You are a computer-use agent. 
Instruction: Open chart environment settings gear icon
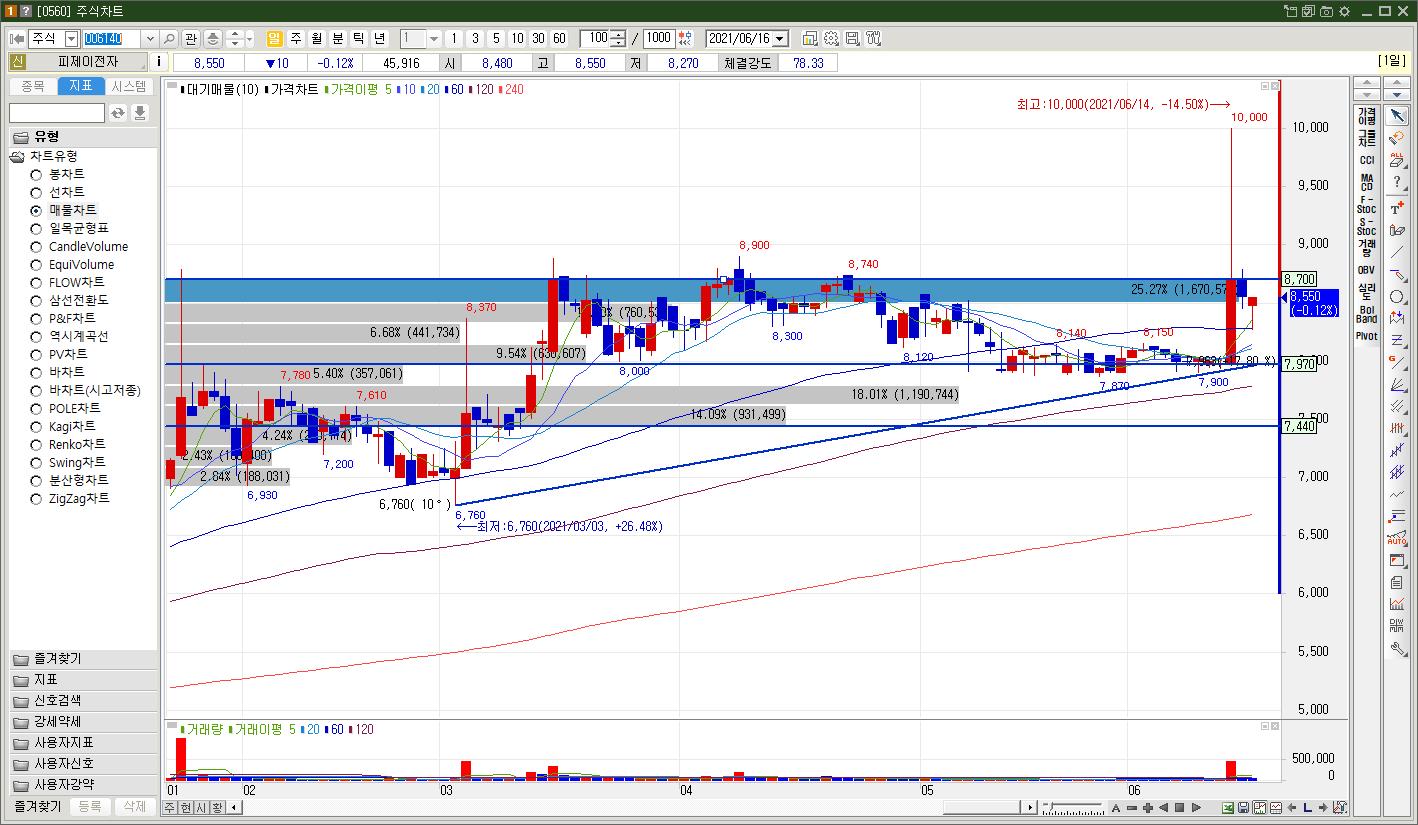pos(831,39)
